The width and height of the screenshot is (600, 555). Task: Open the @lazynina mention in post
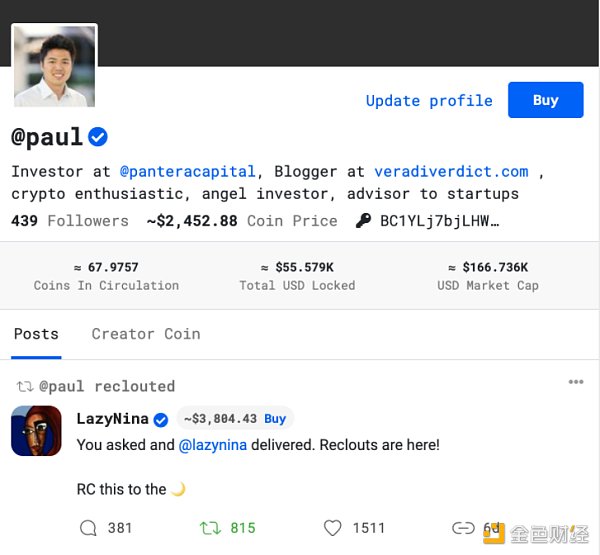pyautogui.click(x=216, y=444)
